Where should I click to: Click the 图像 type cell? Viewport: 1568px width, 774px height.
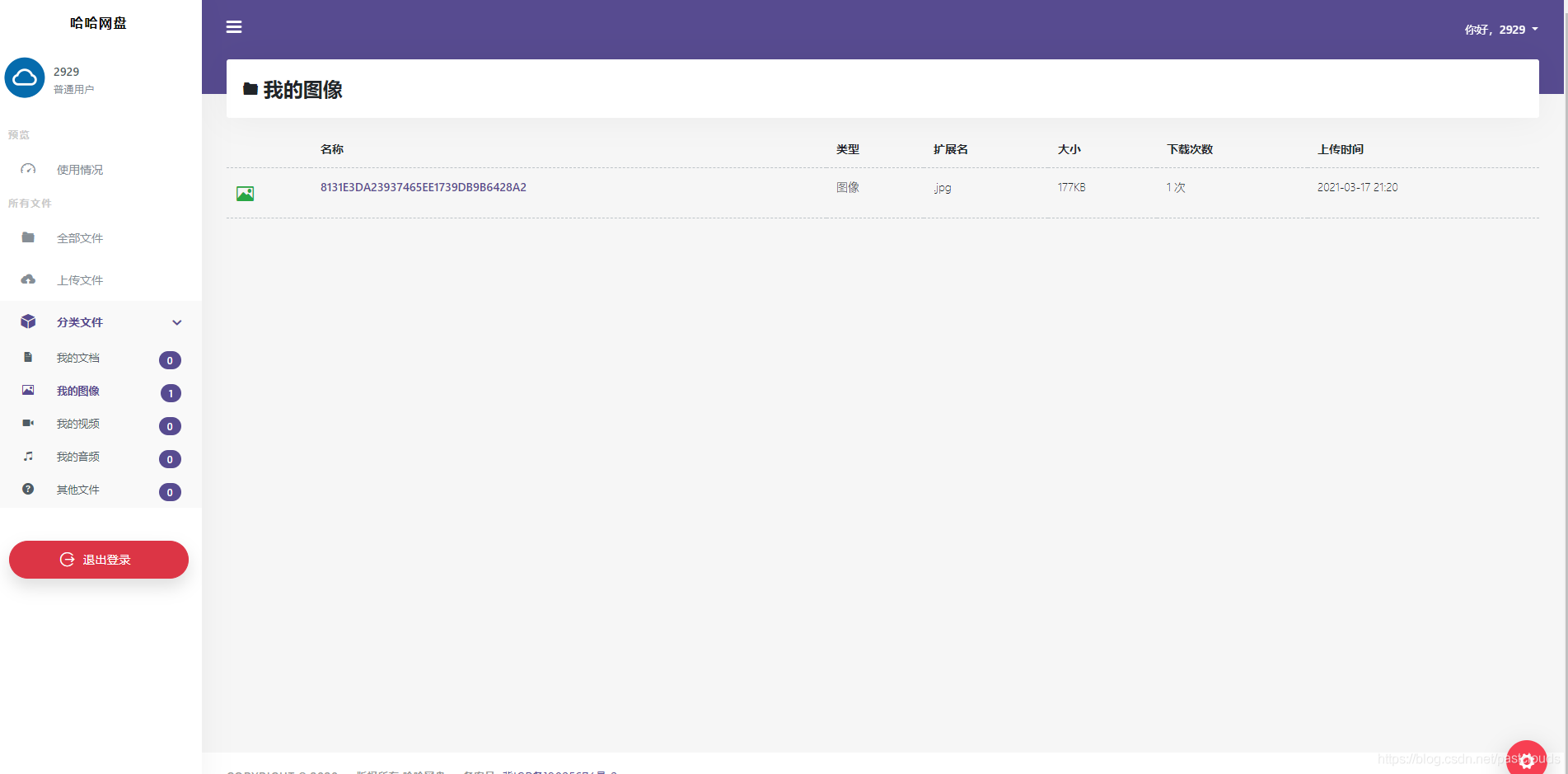click(848, 187)
